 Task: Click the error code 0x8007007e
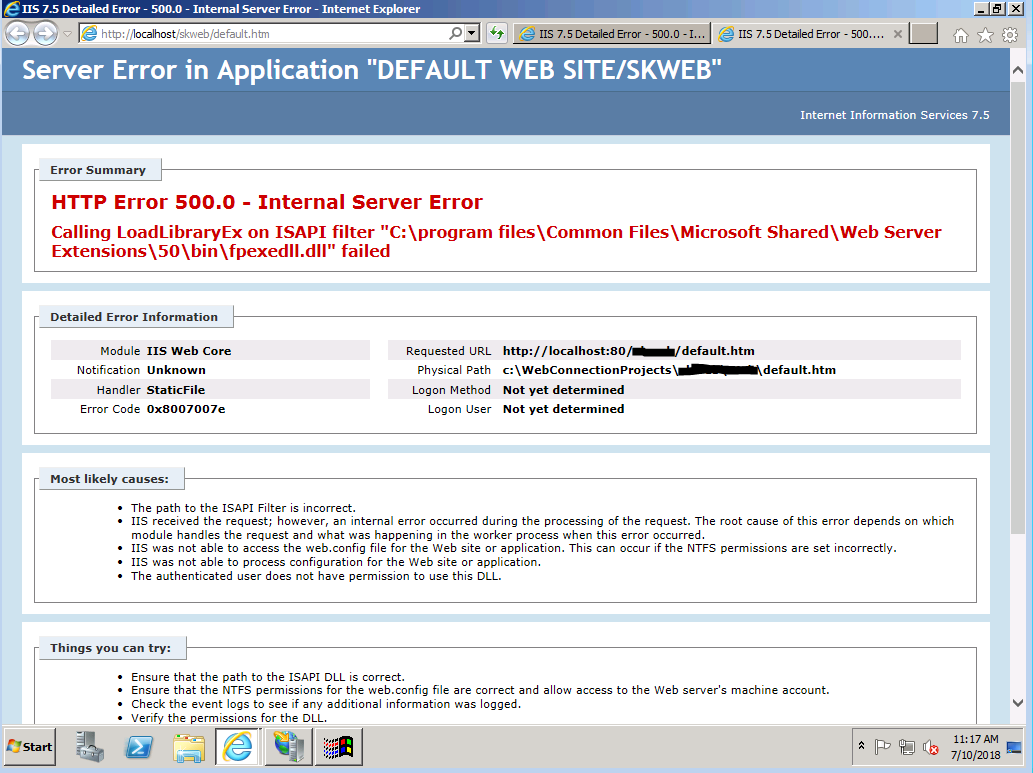coord(186,409)
